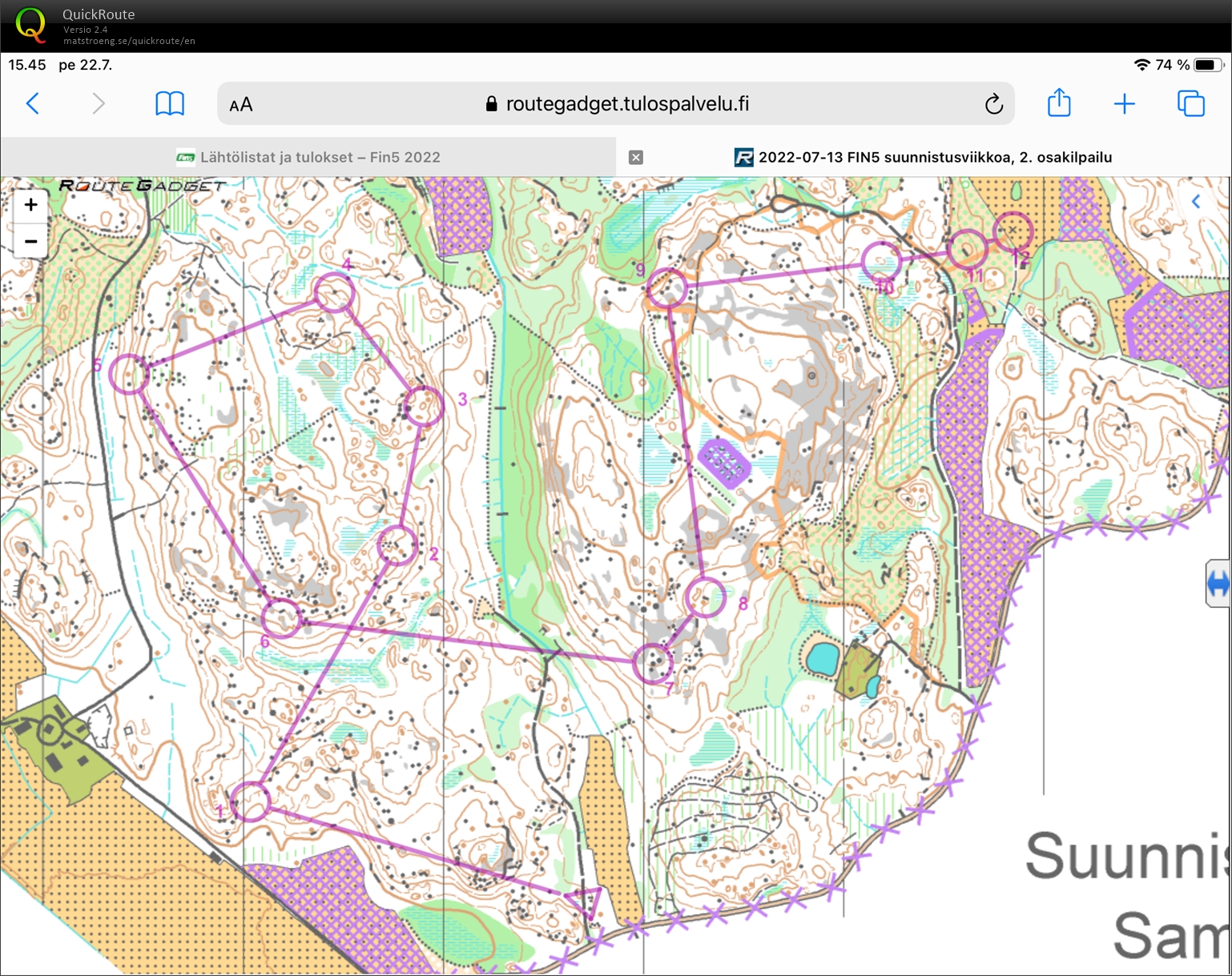Reload the page with refresh icon

tap(993, 104)
